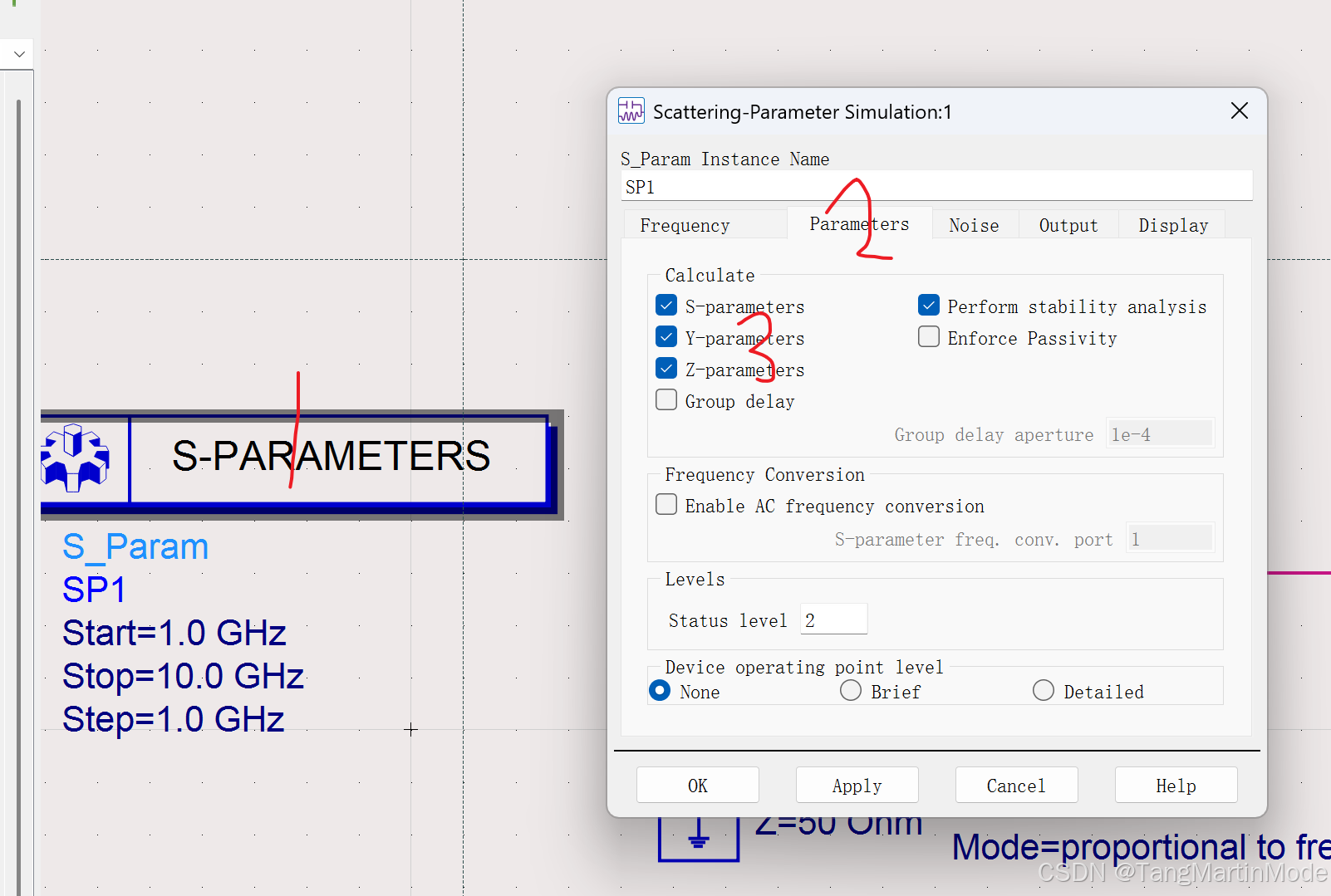
Task: Click the Stop=10.0 GHz parameter text
Action: 184,676
